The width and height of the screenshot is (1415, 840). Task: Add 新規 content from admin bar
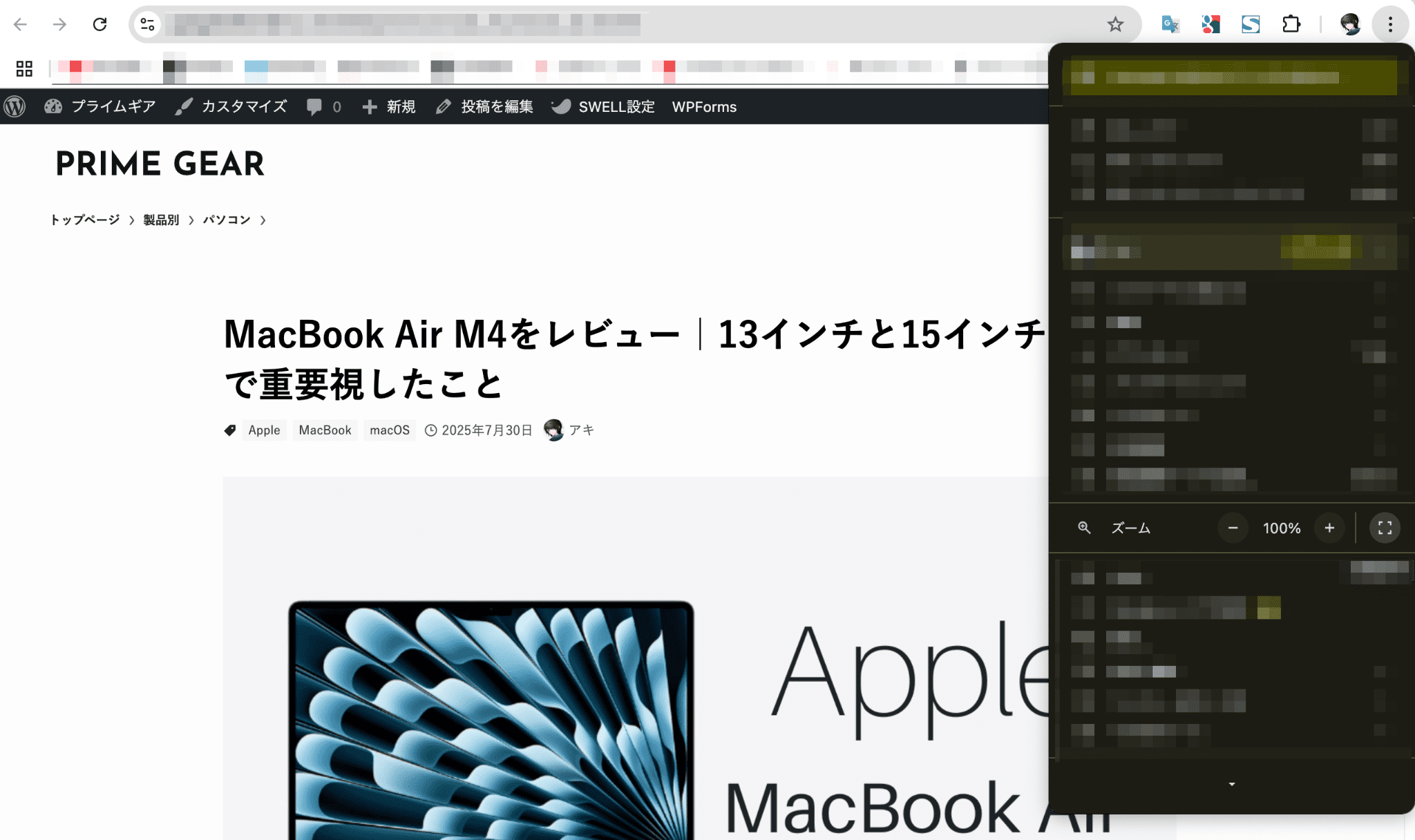pos(389,106)
